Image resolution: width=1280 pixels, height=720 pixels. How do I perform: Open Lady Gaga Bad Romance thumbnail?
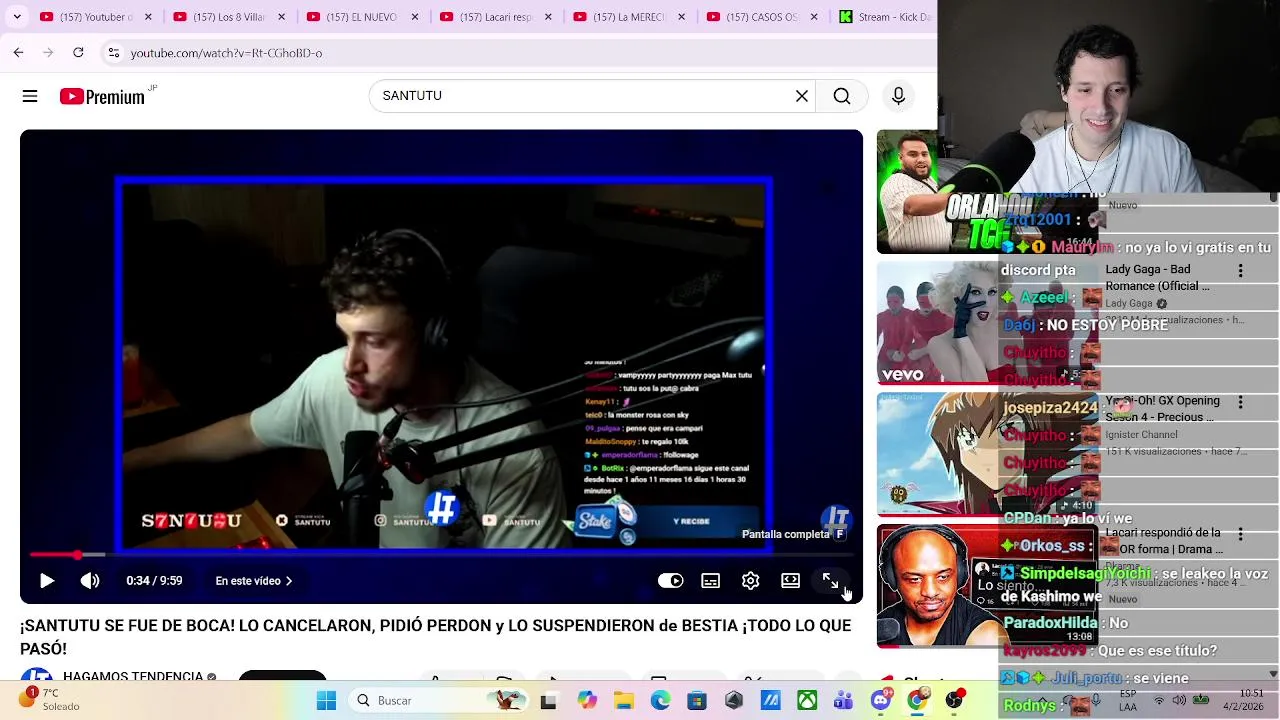(938, 323)
